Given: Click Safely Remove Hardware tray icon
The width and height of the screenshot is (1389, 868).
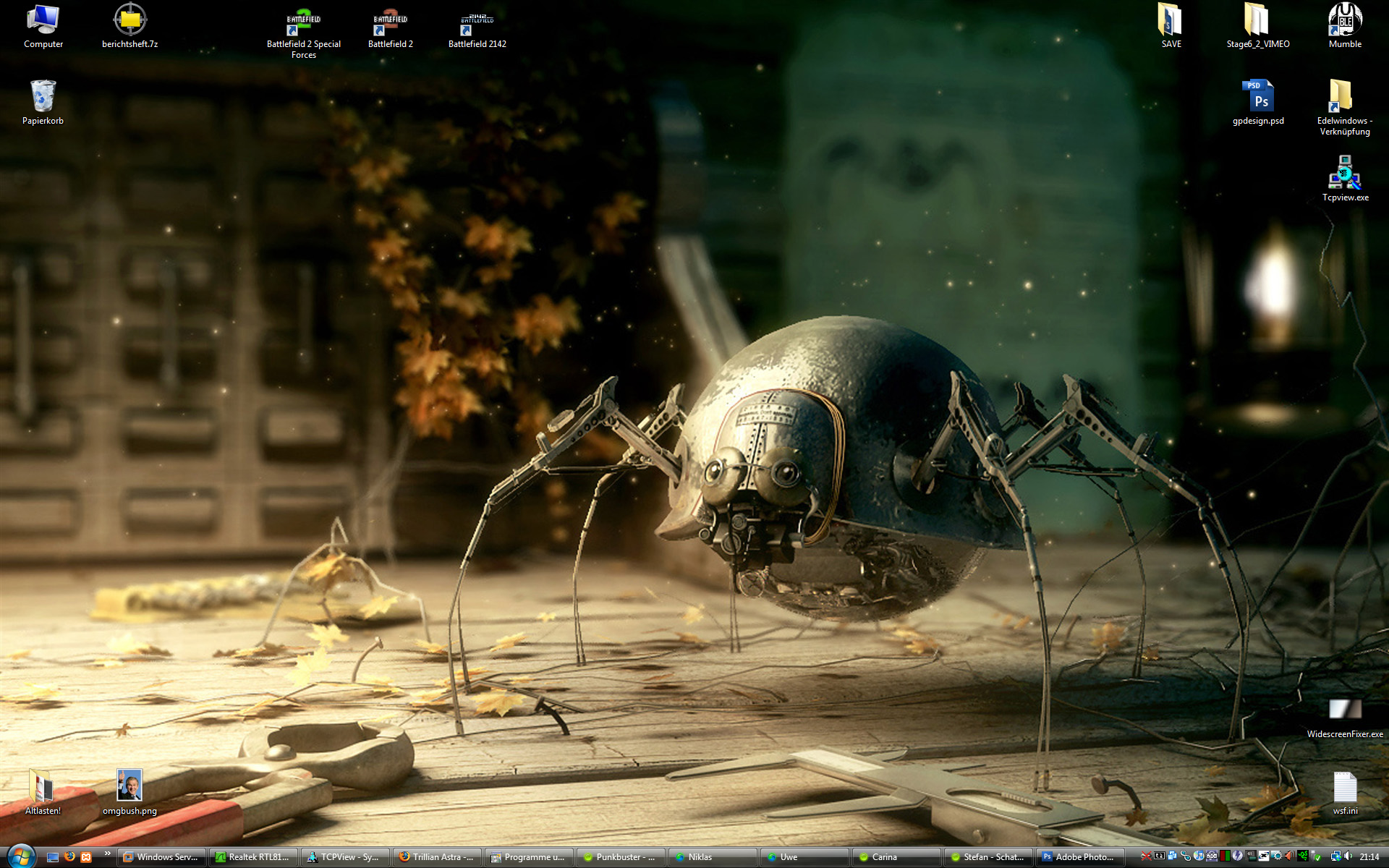Looking at the screenshot, I should pyautogui.click(x=1316, y=856).
